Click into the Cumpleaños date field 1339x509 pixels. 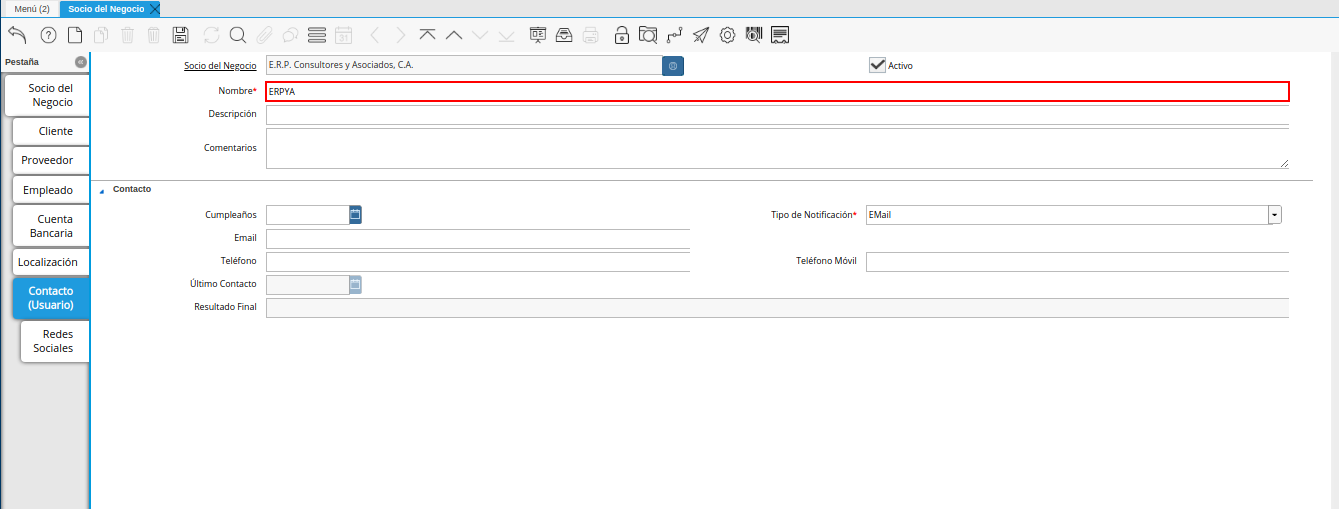307,214
